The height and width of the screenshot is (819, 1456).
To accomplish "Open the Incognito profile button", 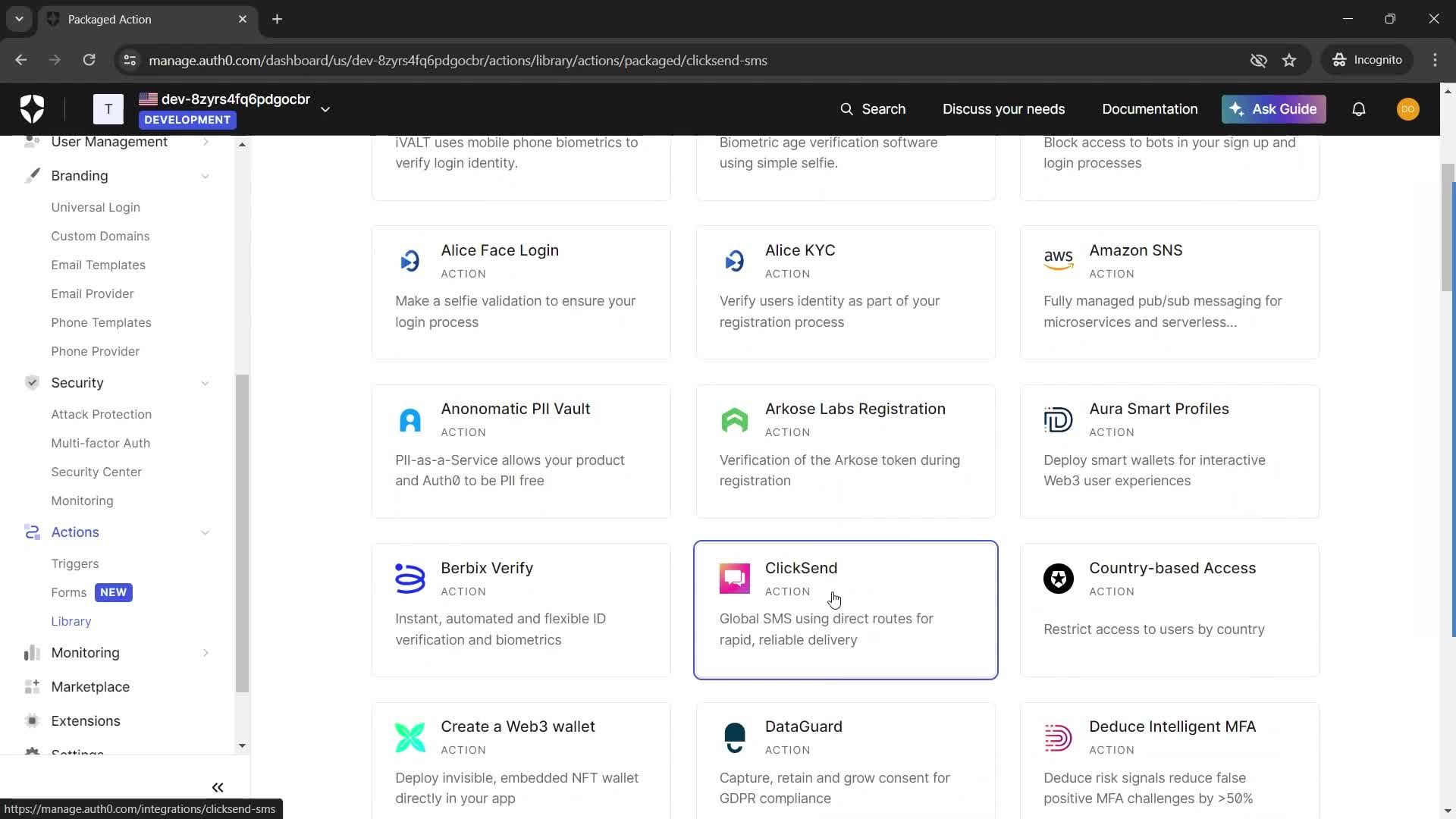I will [1367, 60].
